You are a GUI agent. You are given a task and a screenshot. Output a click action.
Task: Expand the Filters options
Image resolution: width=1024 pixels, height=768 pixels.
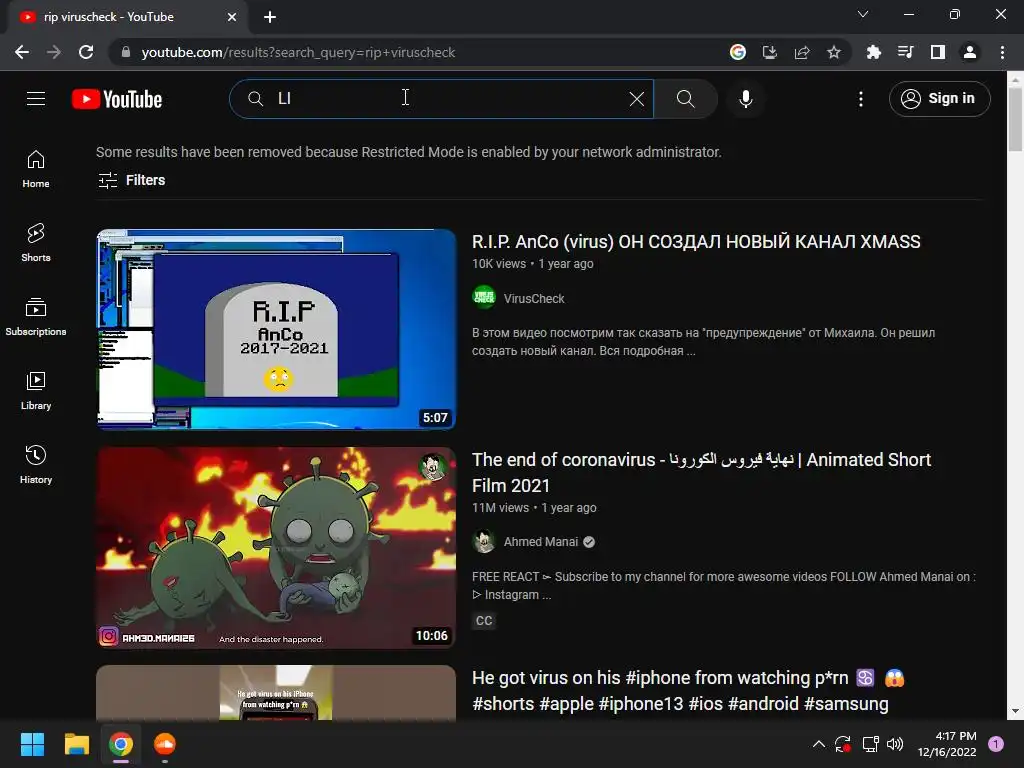(x=131, y=180)
